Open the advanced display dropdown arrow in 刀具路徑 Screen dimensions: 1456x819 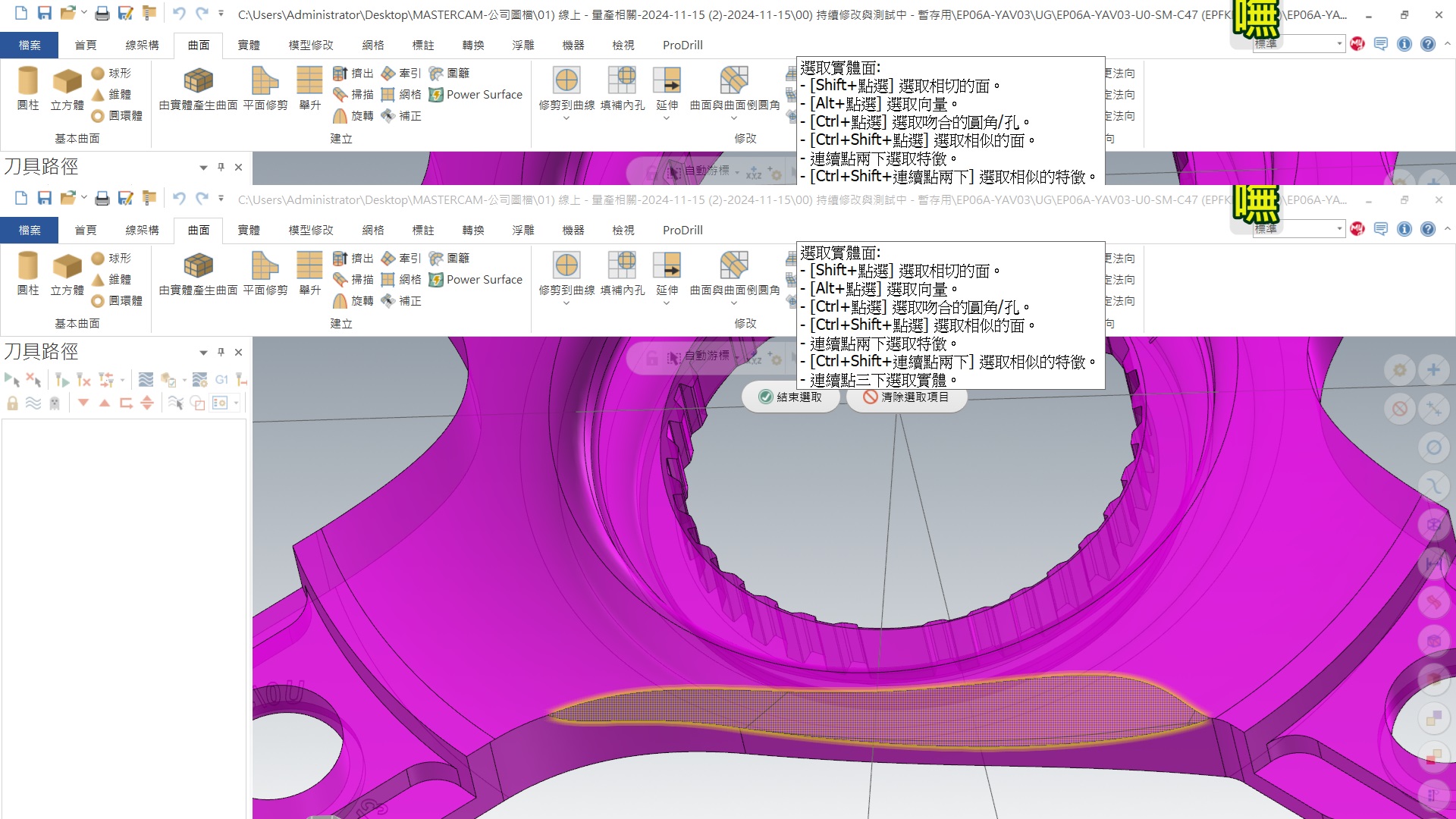point(237,403)
